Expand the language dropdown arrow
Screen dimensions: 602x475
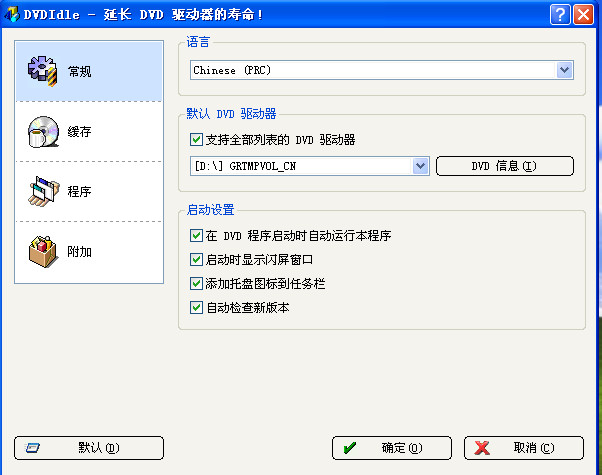pos(564,70)
